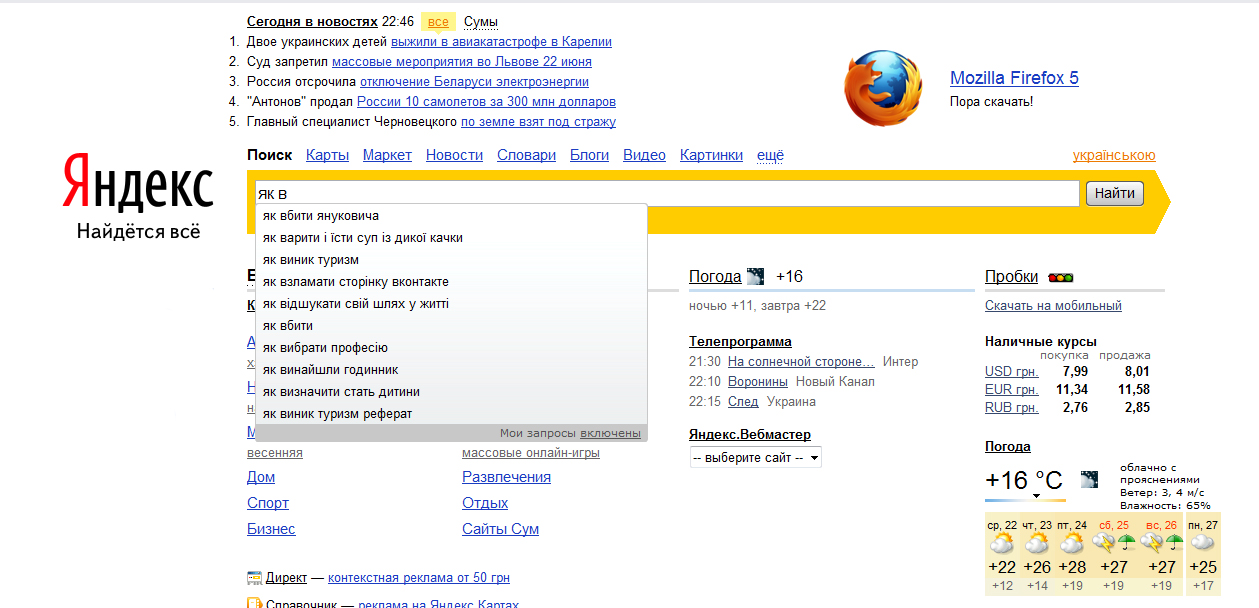
Task: Click RUB грн. currency link
Action: pos(1011,408)
